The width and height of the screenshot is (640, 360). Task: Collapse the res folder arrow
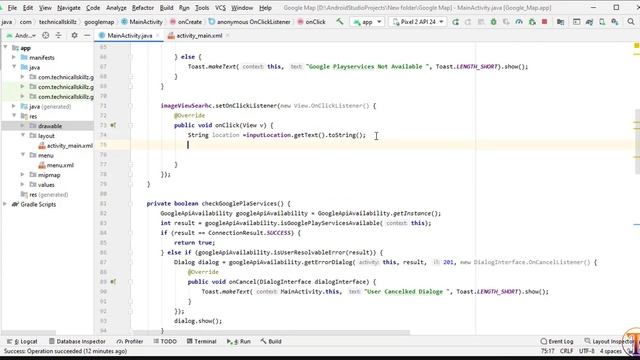point(14,116)
